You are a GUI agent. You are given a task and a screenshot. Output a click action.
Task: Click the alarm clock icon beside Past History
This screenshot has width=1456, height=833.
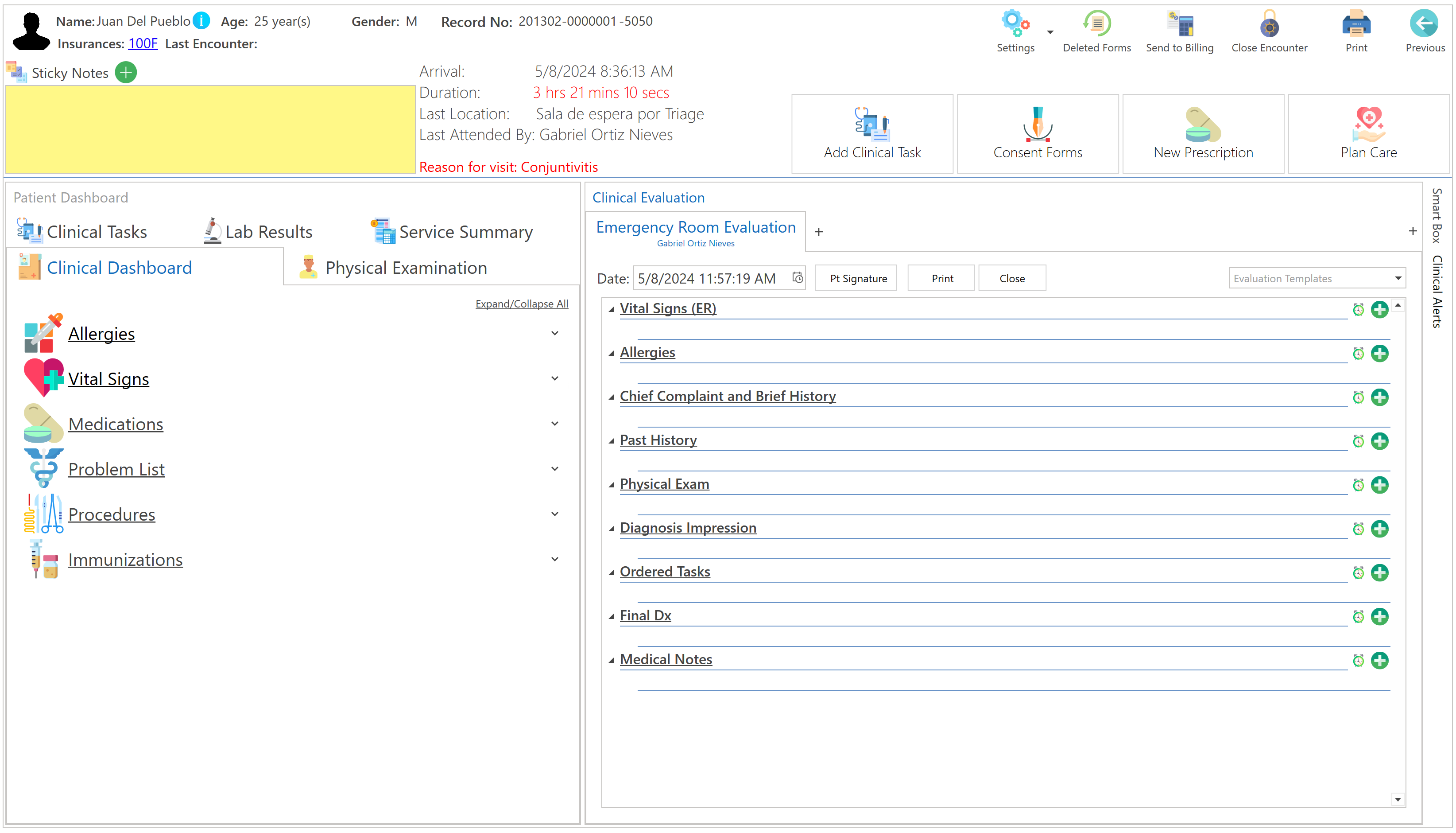tap(1358, 441)
